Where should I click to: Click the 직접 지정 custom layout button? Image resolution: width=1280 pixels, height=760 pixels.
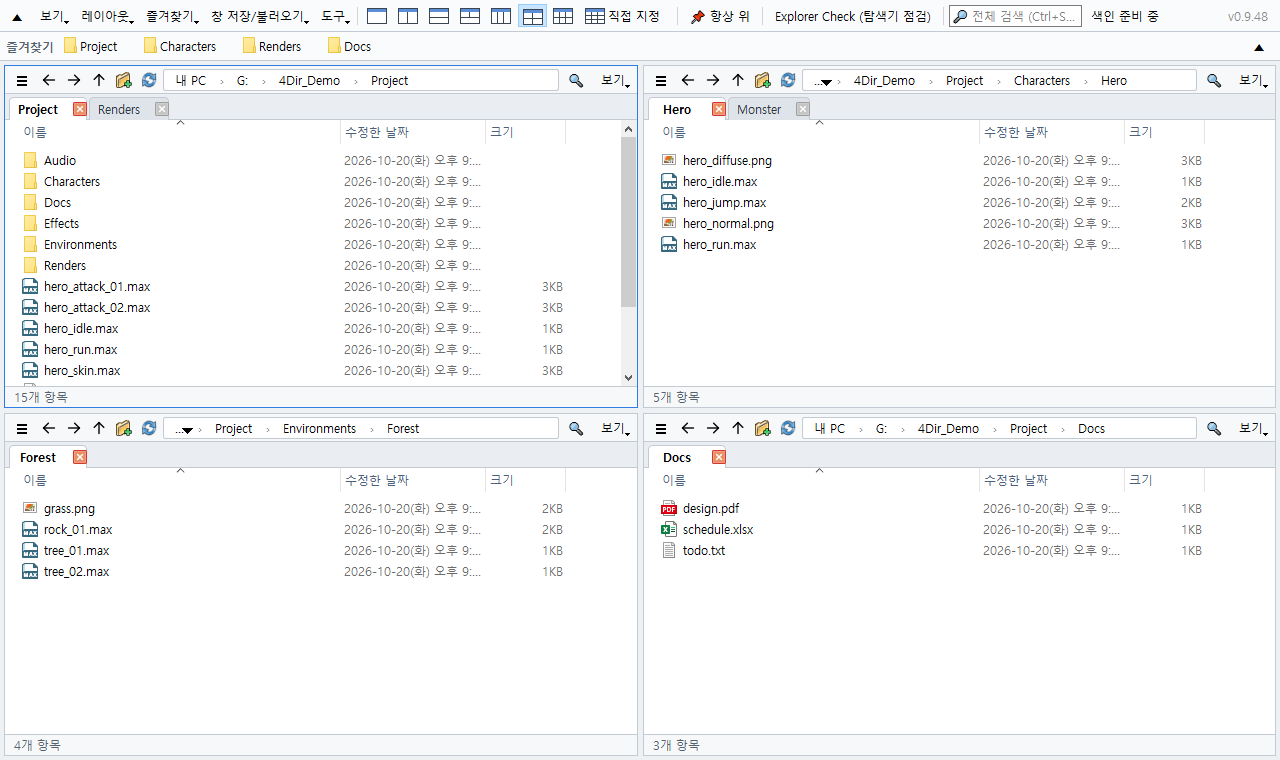point(622,16)
